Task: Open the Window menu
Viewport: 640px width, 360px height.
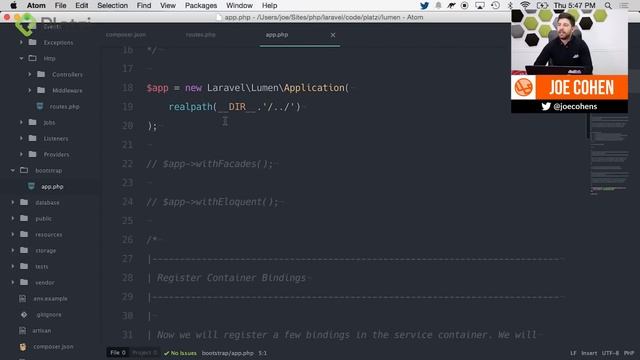Action: tap(239, 5)
